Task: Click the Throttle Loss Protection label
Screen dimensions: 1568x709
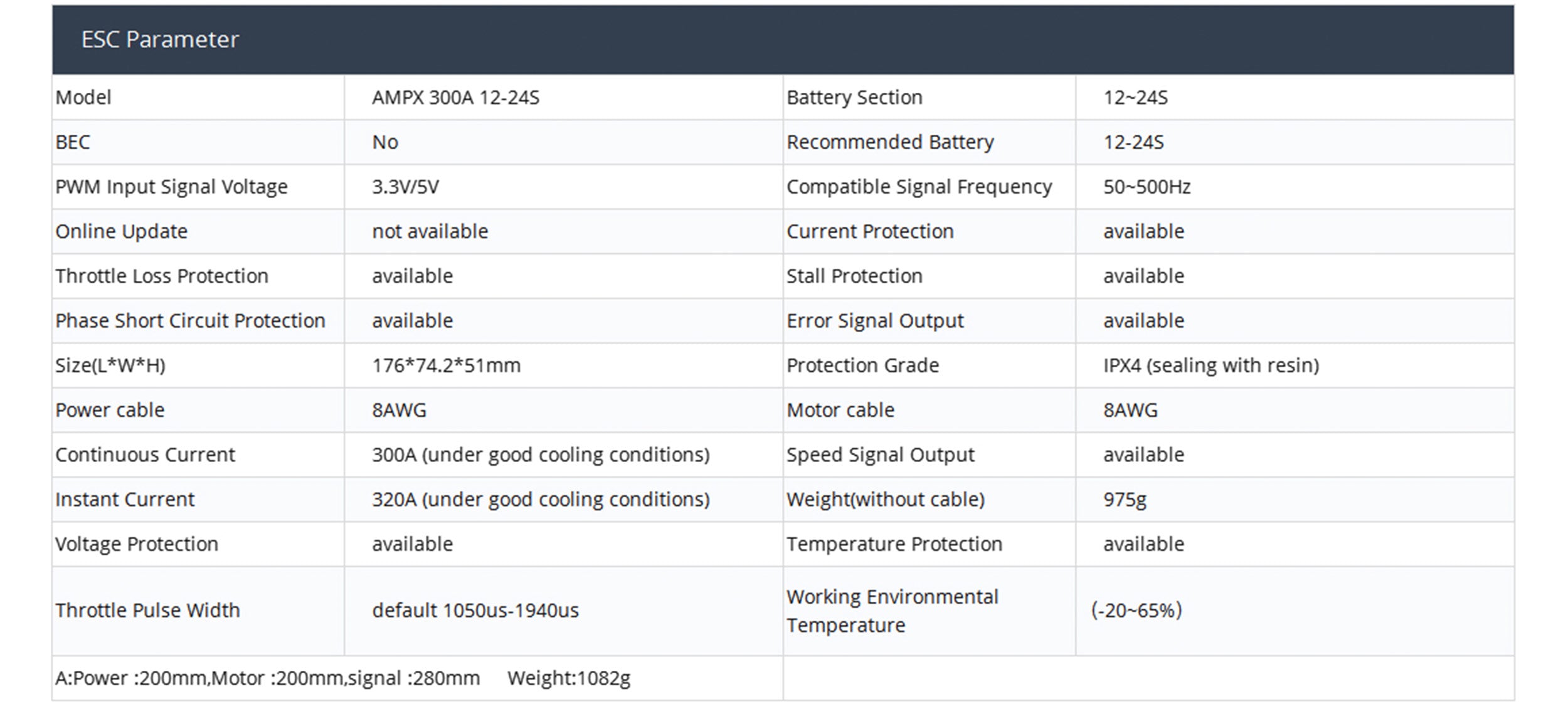Action: click(x=162, y=276)
